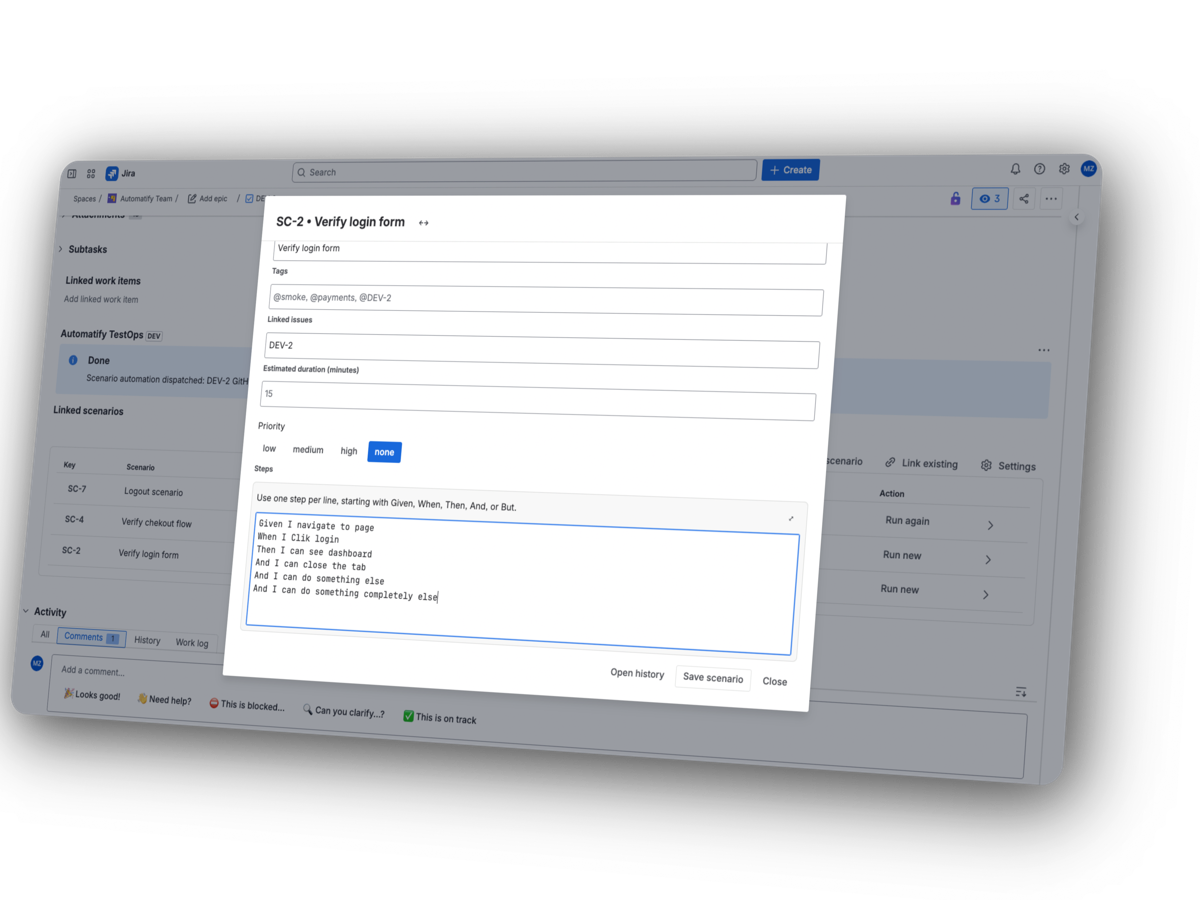1200x900 pixels.
Task: Click the expand width arrows beside dialog title
Action: [424, 223]
